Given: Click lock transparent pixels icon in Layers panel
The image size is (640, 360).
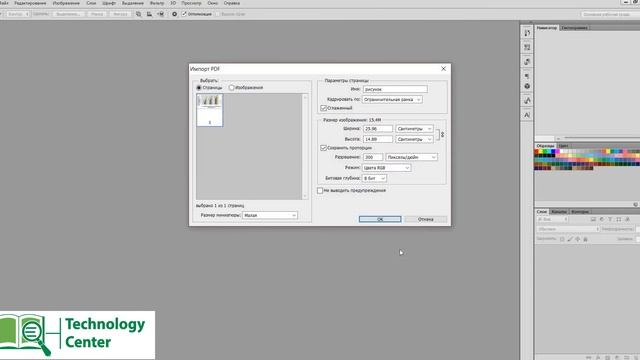Looking at the screenshot, I should pos(562,239).
